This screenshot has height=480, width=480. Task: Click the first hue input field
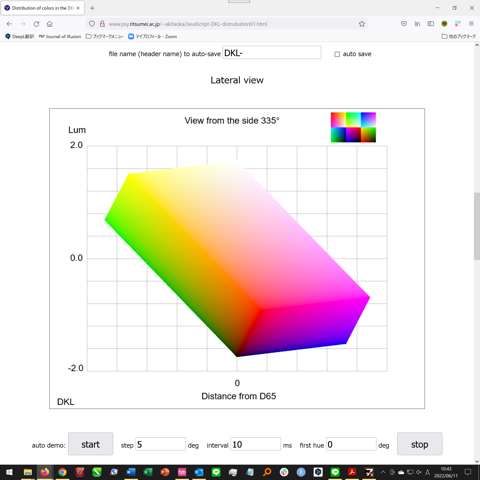point(351,444)
